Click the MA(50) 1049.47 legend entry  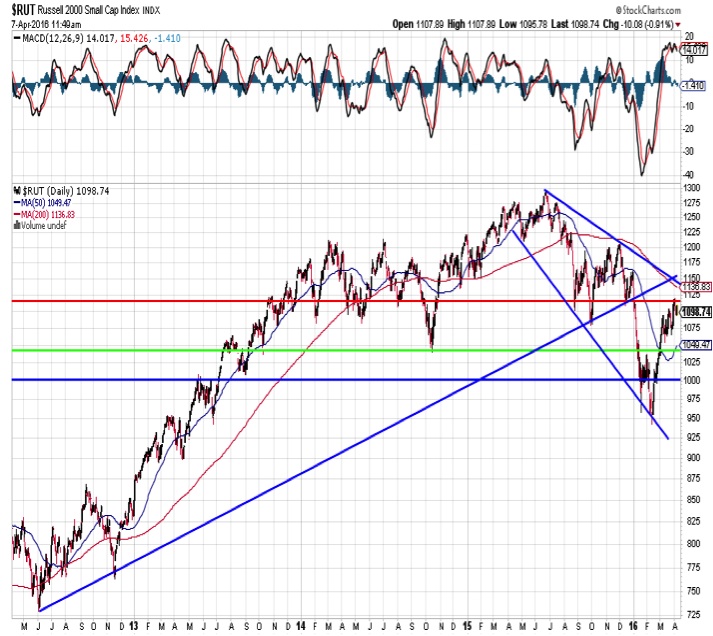46,203
